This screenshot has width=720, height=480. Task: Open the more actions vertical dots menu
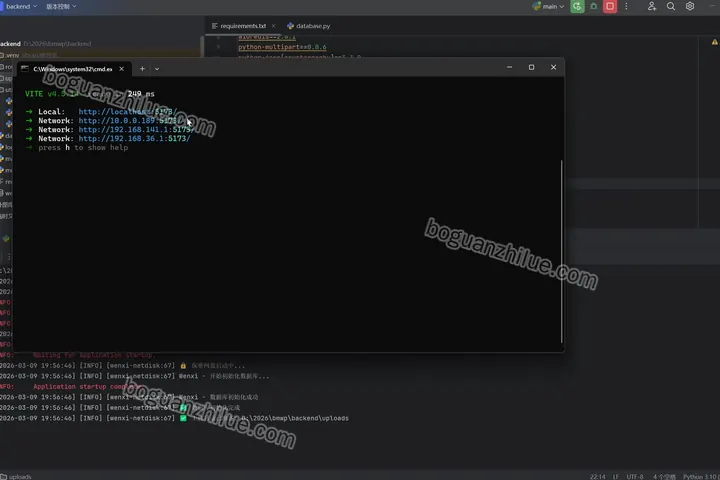tap(626, 6)
